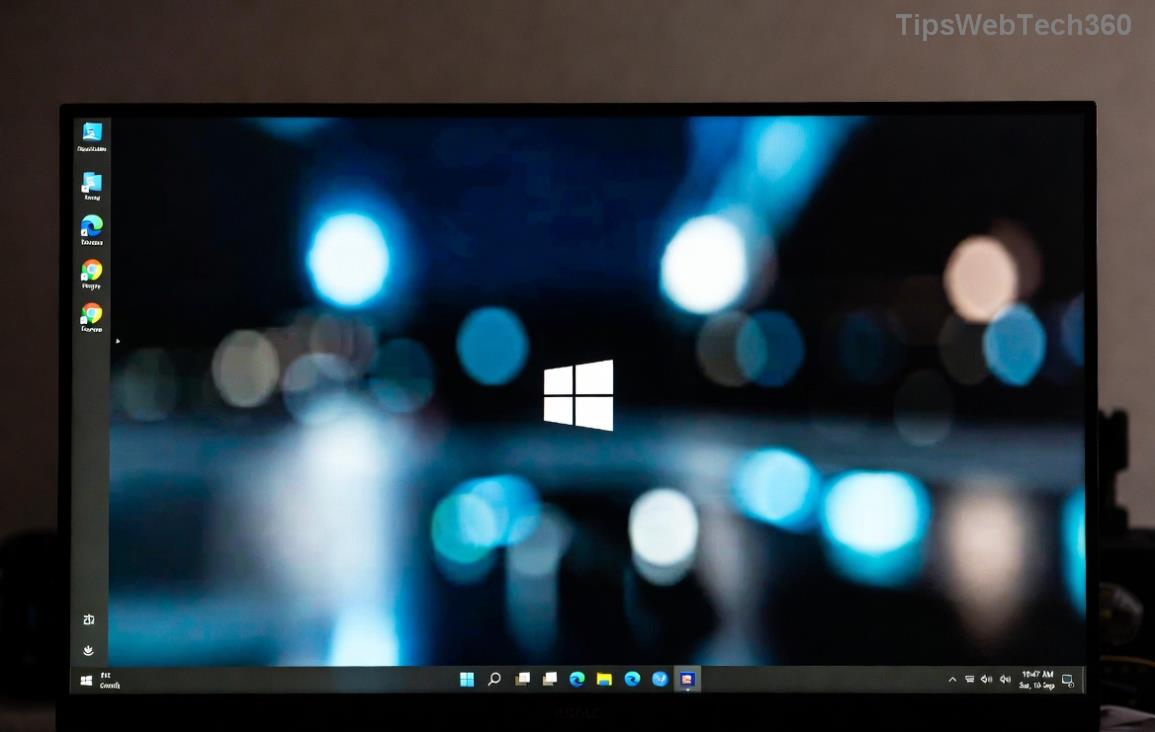Expand hidden icons with the tray chevron

951,679
